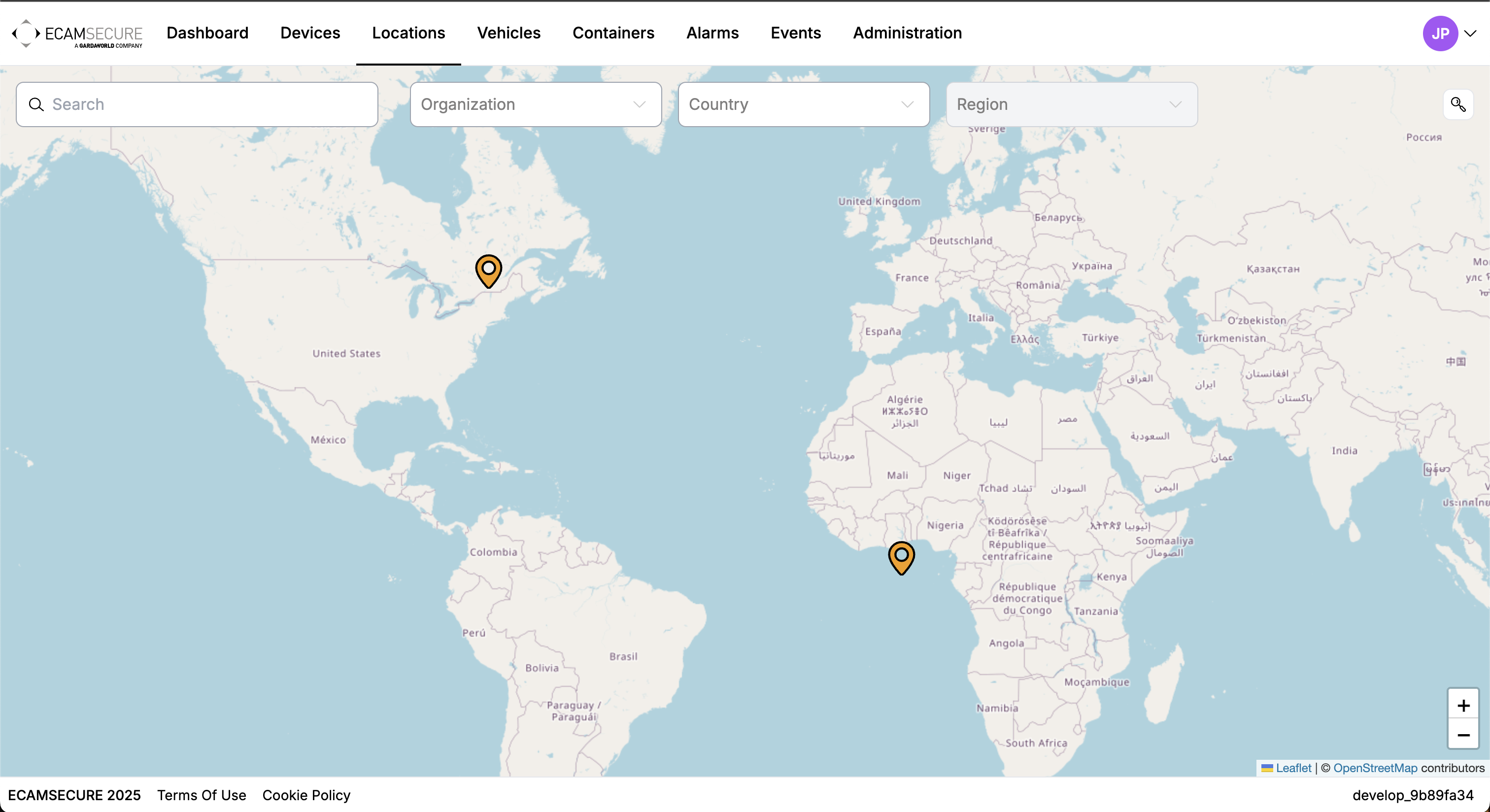Open the Alarms page
The width and height of the screenshot is (1490, 812).
click(712, 33)
